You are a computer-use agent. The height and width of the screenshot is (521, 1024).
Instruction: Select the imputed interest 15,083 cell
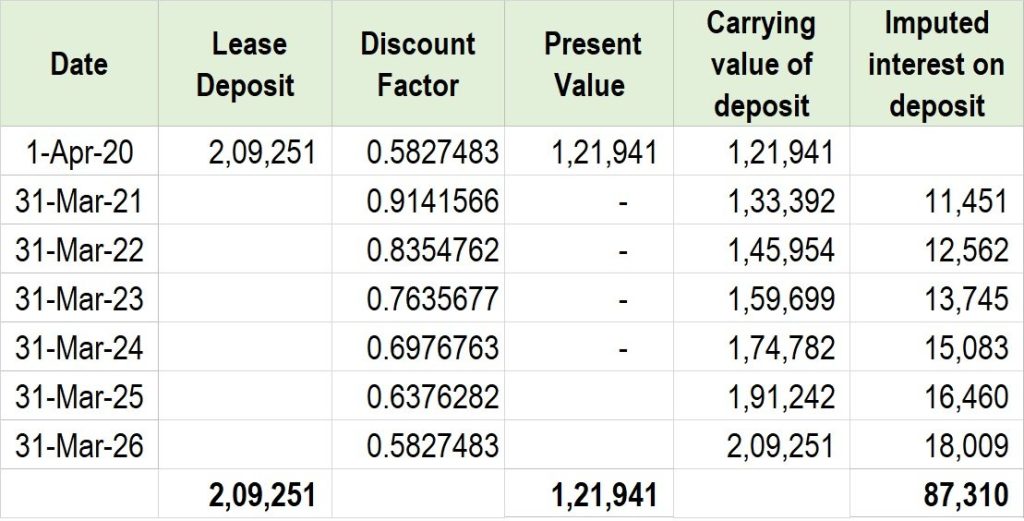click(965, 348)
